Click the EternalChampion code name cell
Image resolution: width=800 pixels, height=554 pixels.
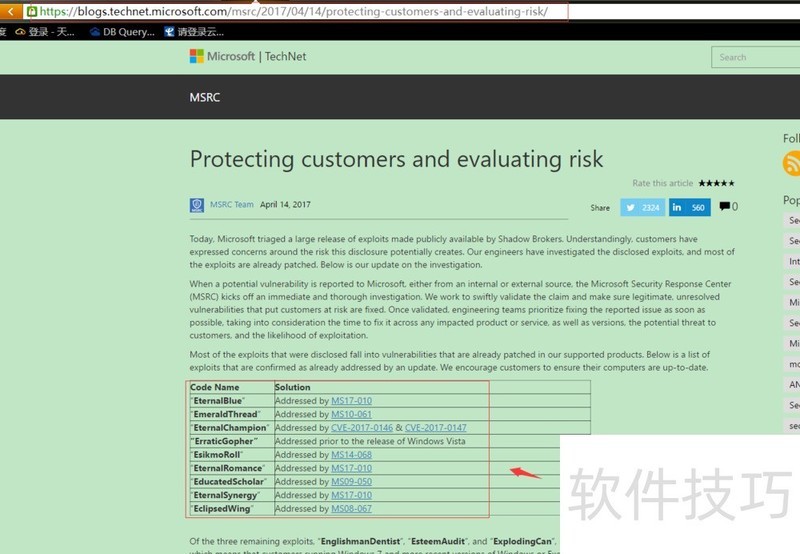[230, 427]
